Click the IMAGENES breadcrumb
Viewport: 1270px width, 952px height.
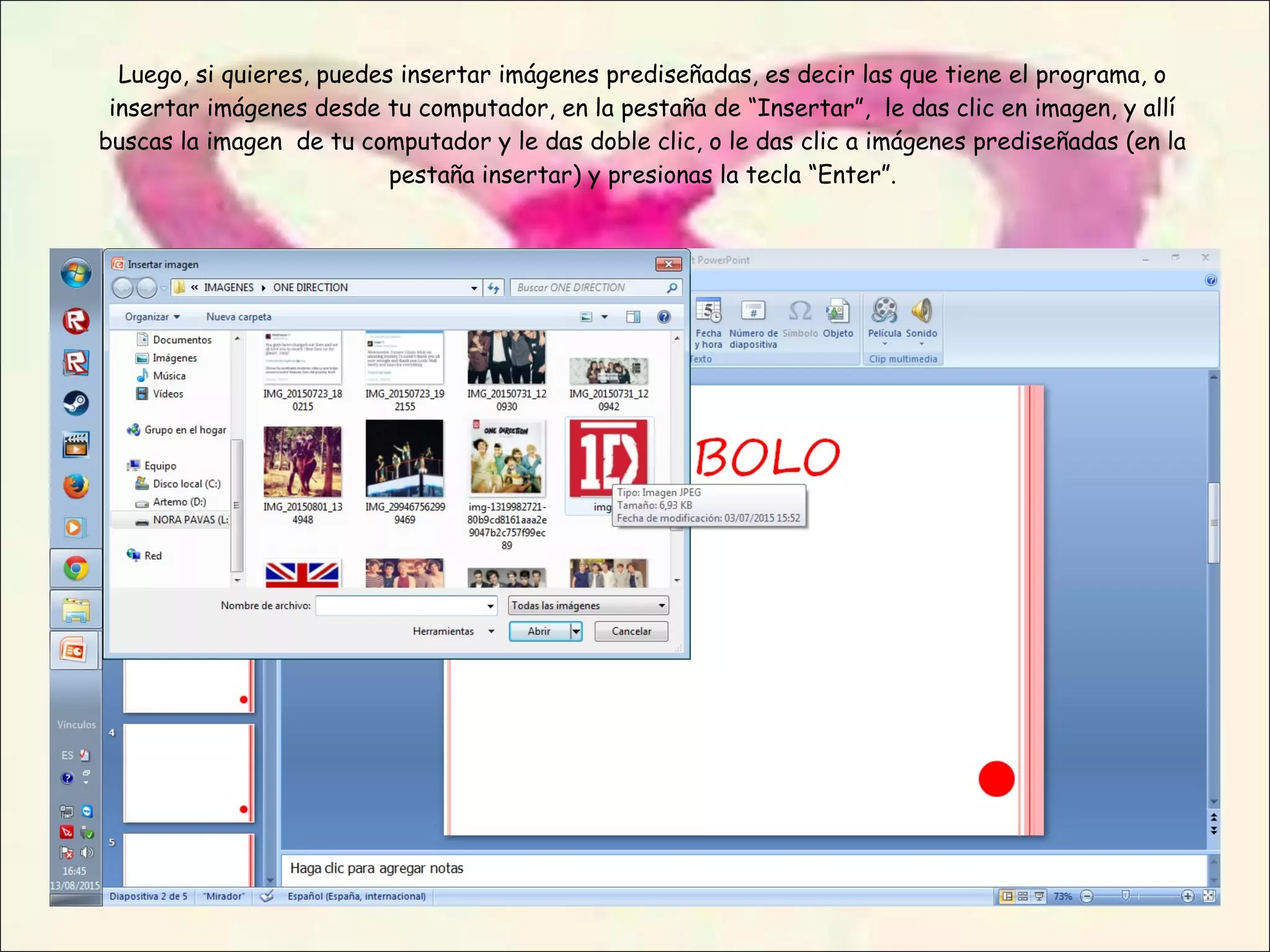click(229, 288)
